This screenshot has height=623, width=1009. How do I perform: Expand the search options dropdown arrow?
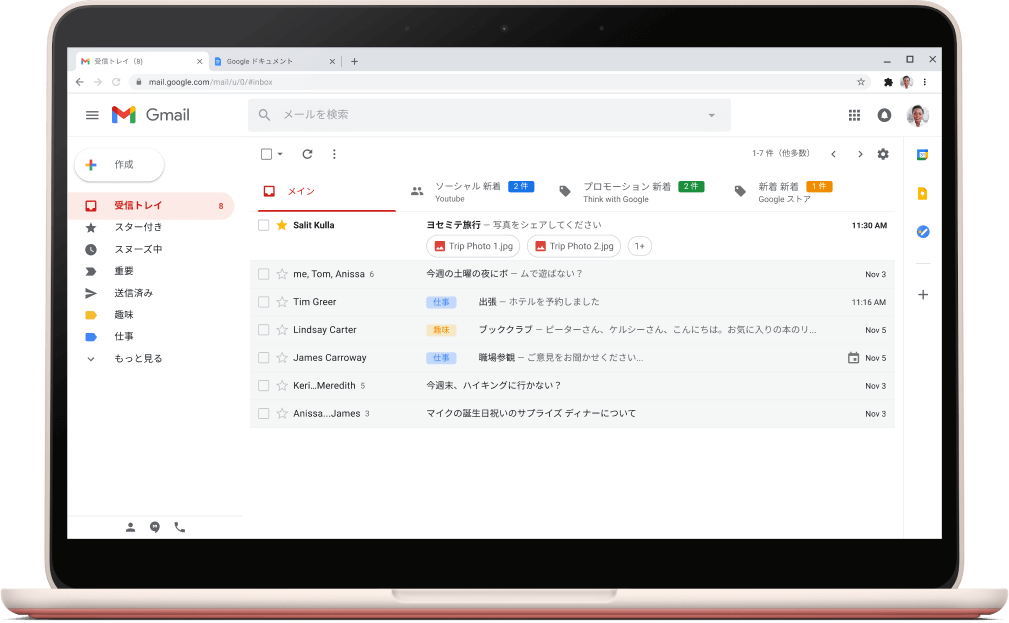pyautogui.click(x=711, y=115)
